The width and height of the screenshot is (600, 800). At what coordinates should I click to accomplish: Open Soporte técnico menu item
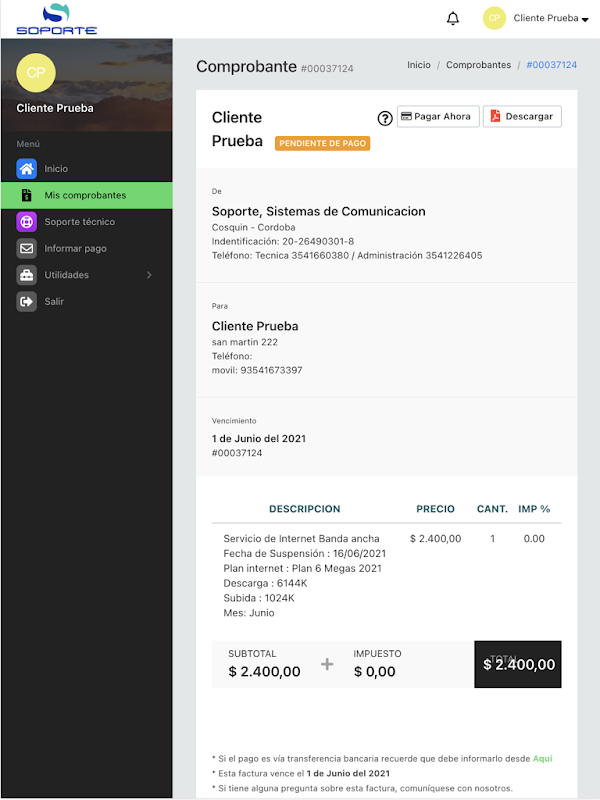80,222
